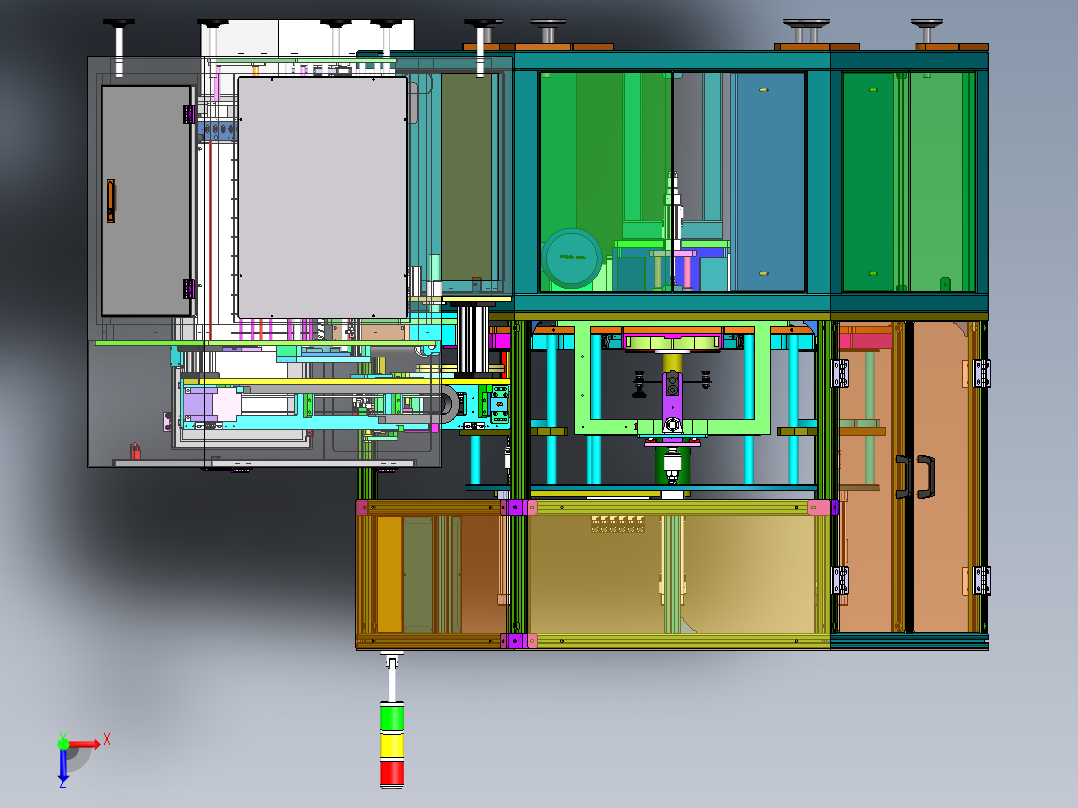This screenshot has height=808, width=1078.
Task: Click the blue Z axis arrow of the triad
Action: [x=63, y=766]
